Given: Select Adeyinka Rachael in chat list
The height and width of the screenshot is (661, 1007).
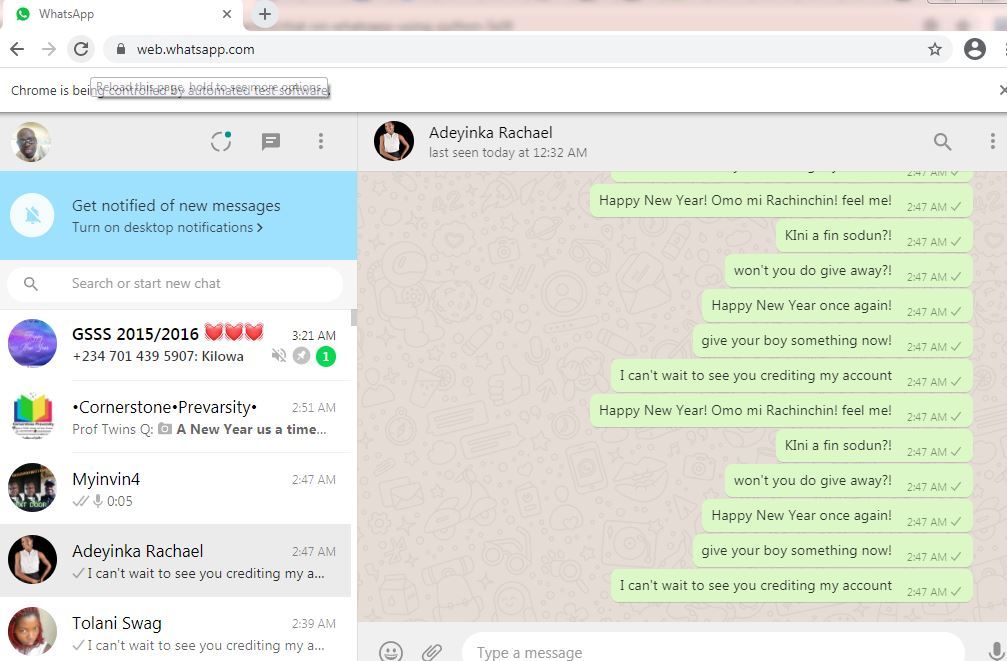Looking at the screenshot, I should pos(175,561).
